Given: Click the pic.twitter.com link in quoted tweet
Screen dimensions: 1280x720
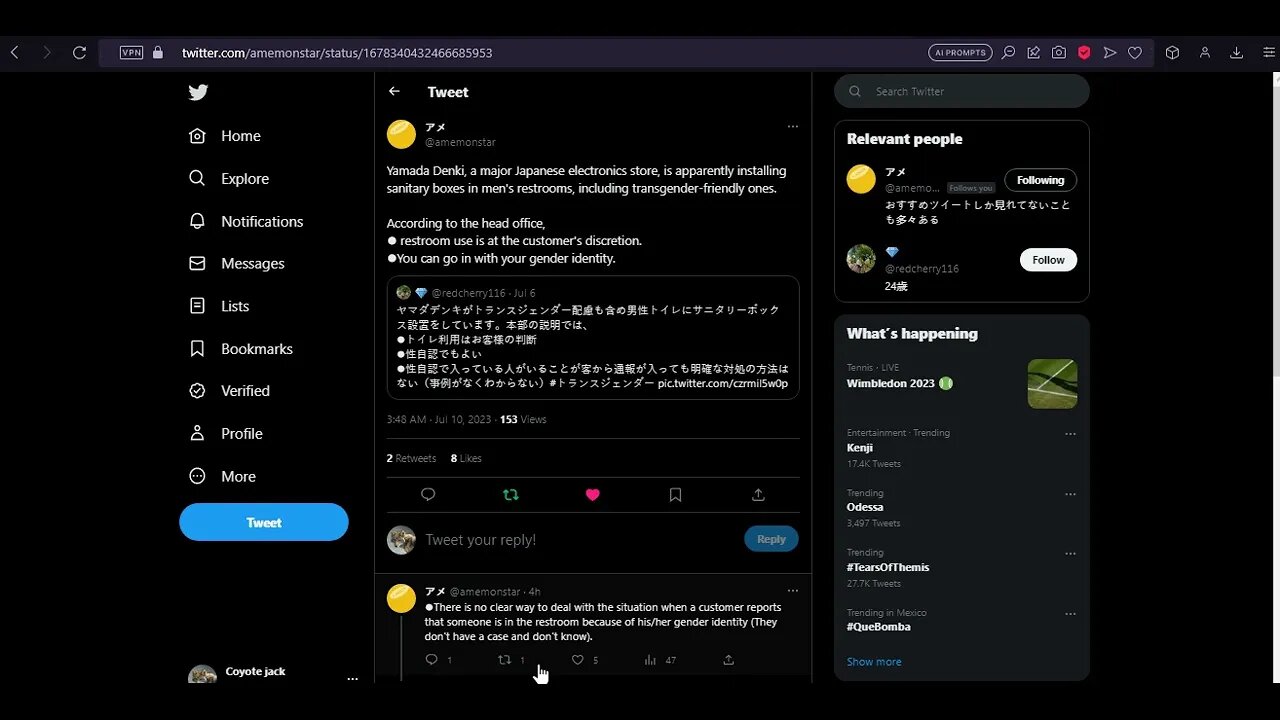Looking at the screenshot, I should tap(722, 383).
